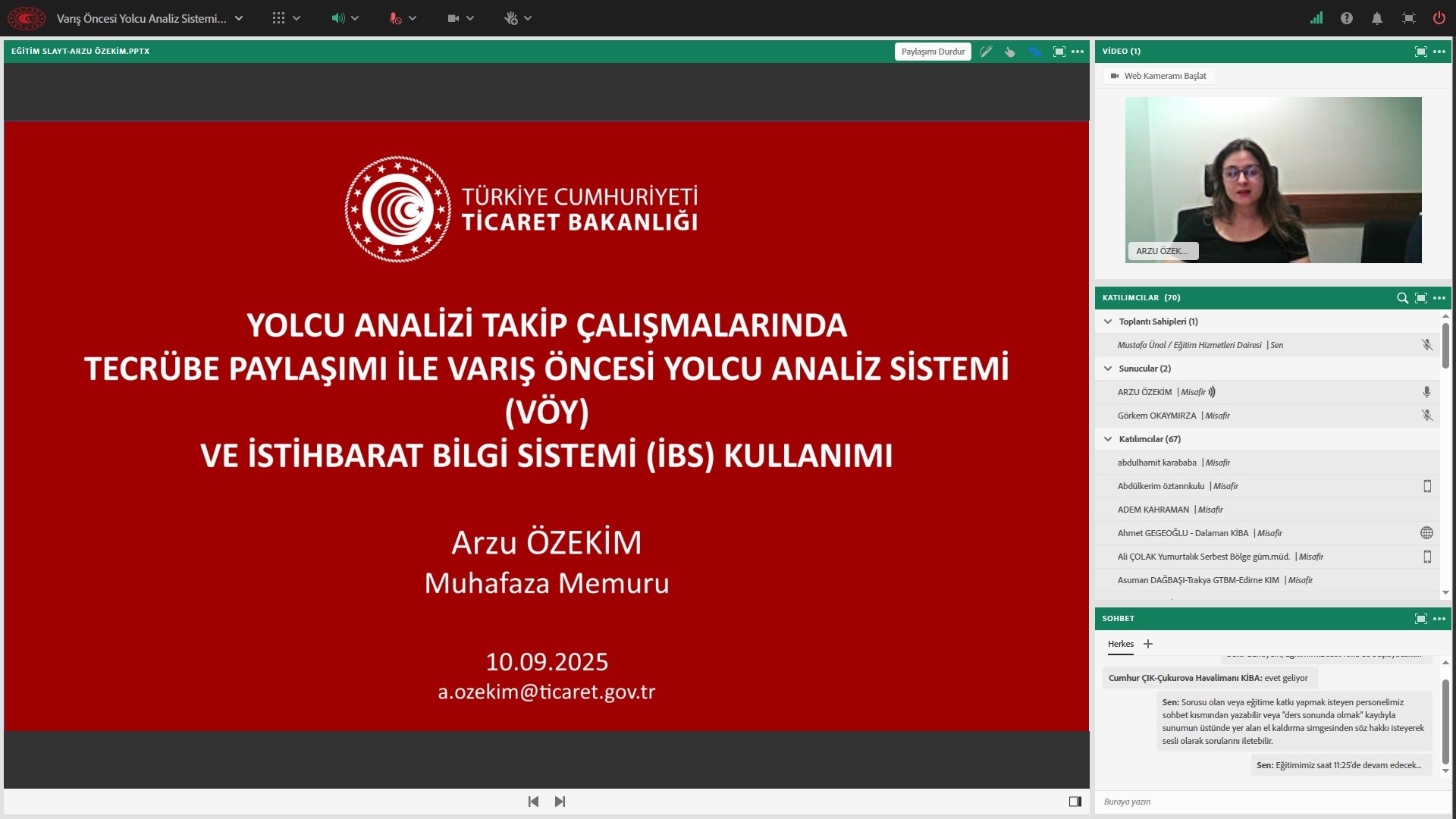Click muted mic icon beside Mustafa Ünal
The image size is (1456, 819).
click(x=1426, y=345)
